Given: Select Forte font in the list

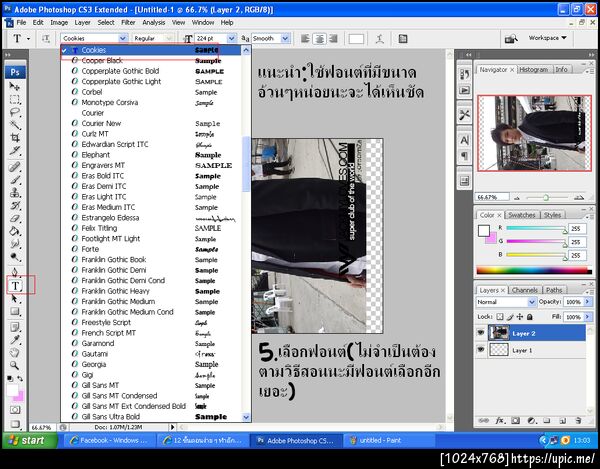Looking at the screenshot, I should (x=152, y=249).
